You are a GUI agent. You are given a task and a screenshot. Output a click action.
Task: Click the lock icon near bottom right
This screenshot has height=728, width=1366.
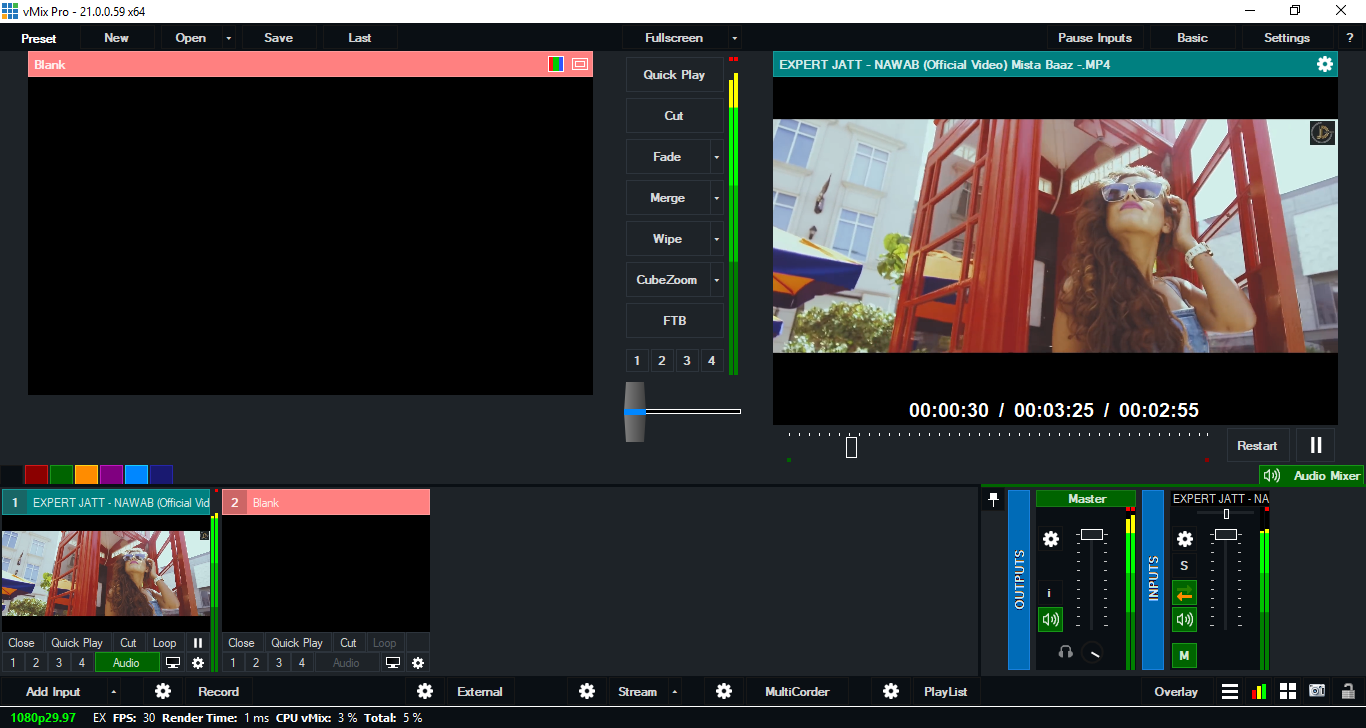(1350, 691)
